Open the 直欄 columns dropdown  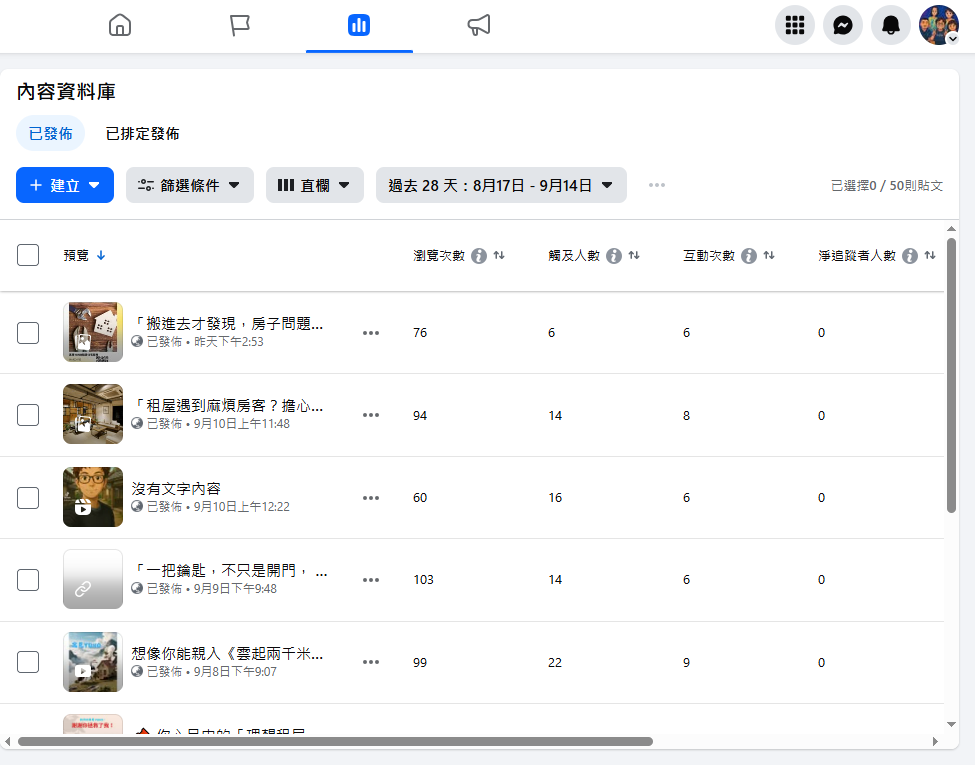[314, 185]
